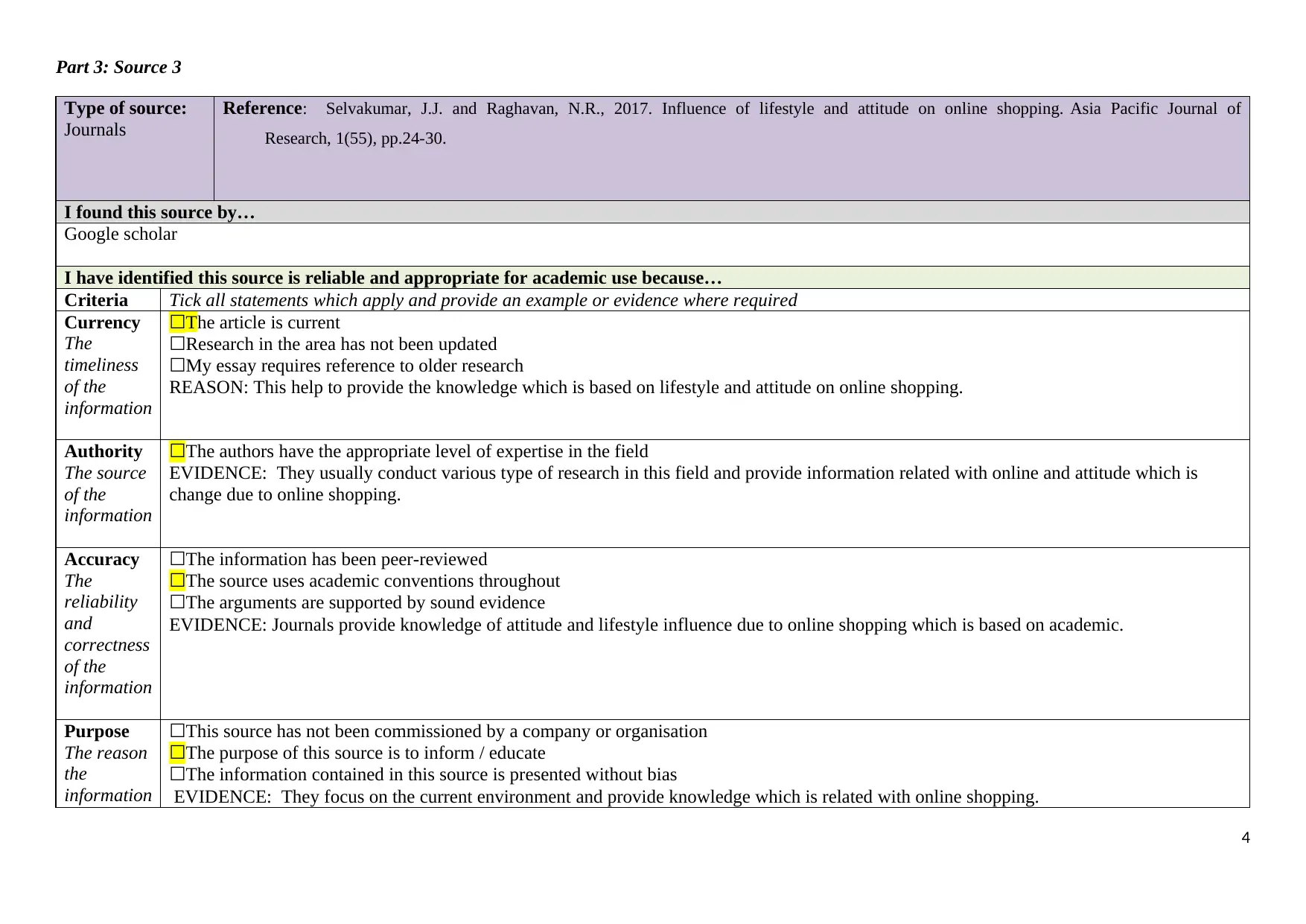Click the bold 'Reference' label
The width and height of the screenshot is (1306, 924).
click(x=262, y=108)
